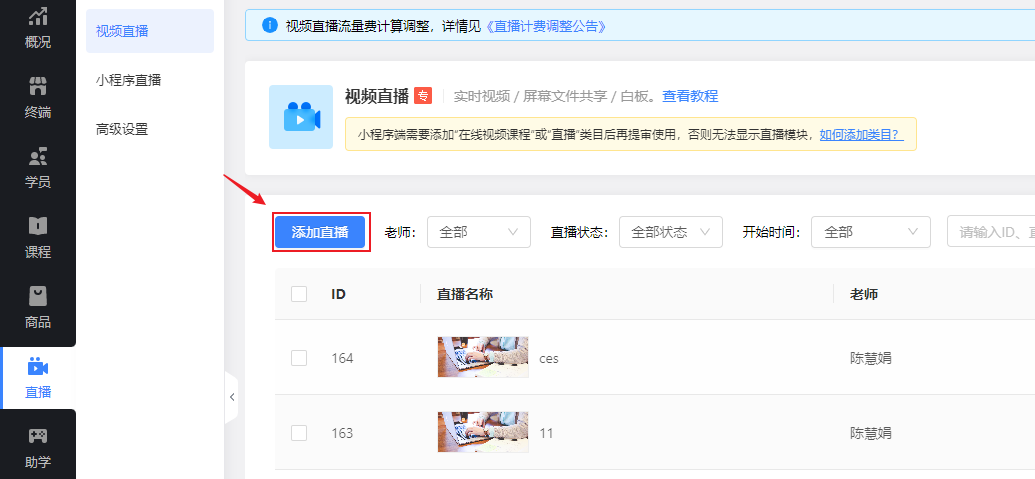Click the large blue video camera icon
The width and height of the screenshot is (1035, 479).
[x=301, y=117]
